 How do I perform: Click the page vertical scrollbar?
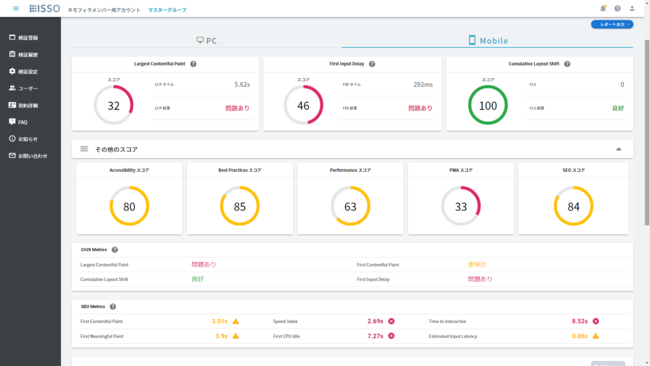point(647,133)
